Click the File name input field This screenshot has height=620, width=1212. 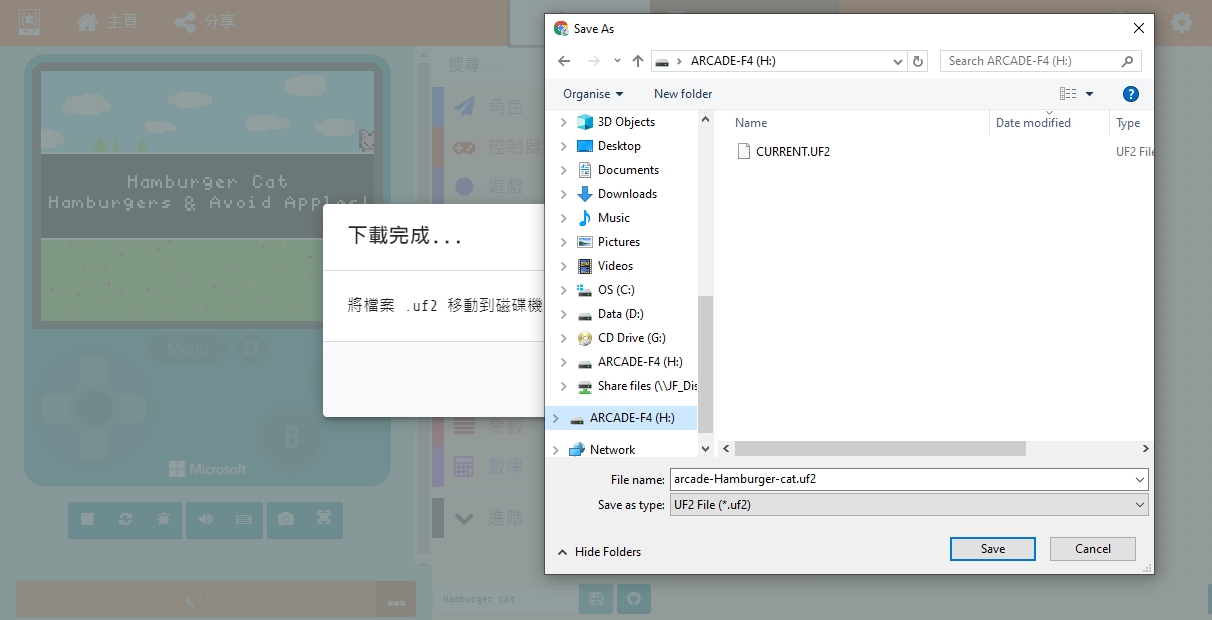(x=900, y=479)
